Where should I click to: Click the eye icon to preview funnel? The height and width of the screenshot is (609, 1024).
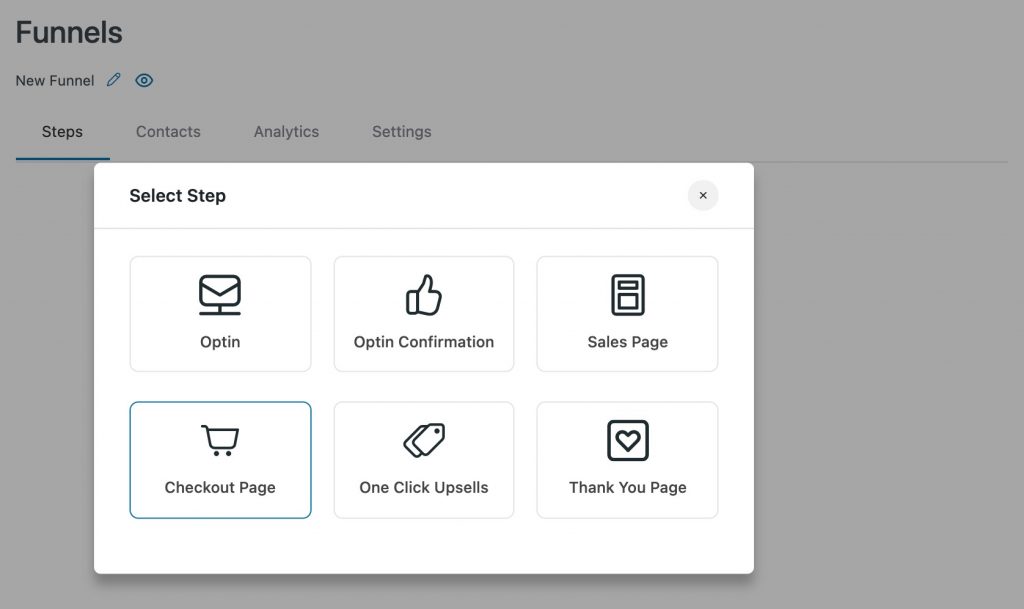point(144,80)
